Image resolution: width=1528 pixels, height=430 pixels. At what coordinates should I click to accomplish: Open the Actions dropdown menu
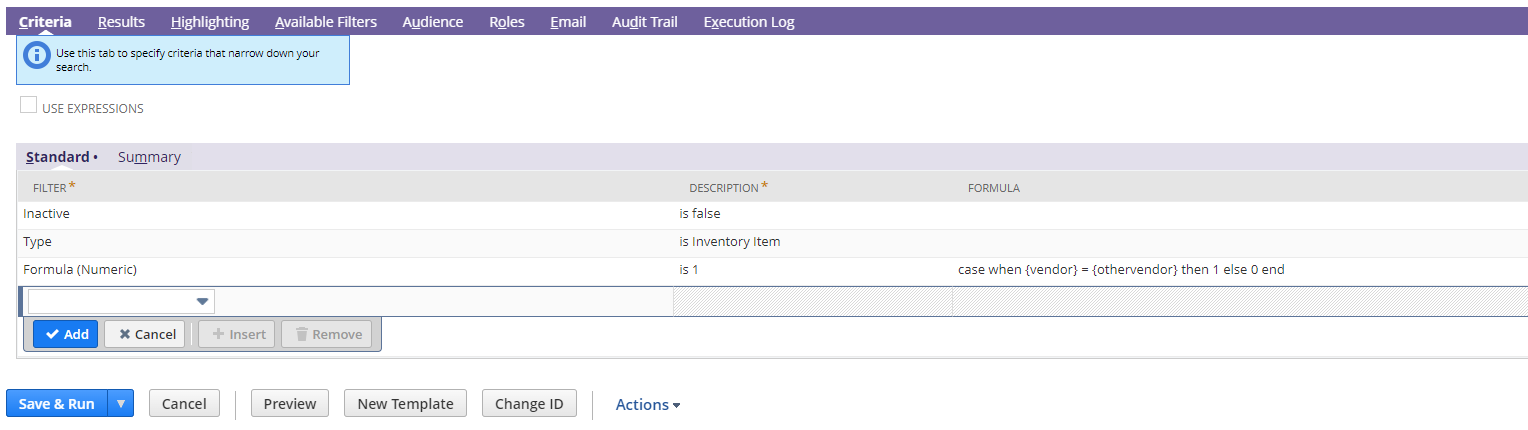pyautogui.click(x=648, y=404)
